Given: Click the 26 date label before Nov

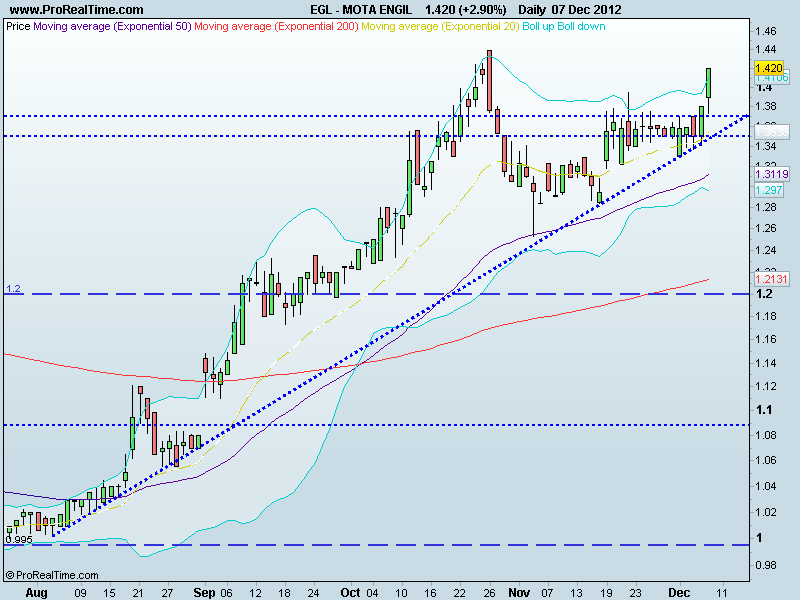Looking at the screenshot, I should point(489,593).
